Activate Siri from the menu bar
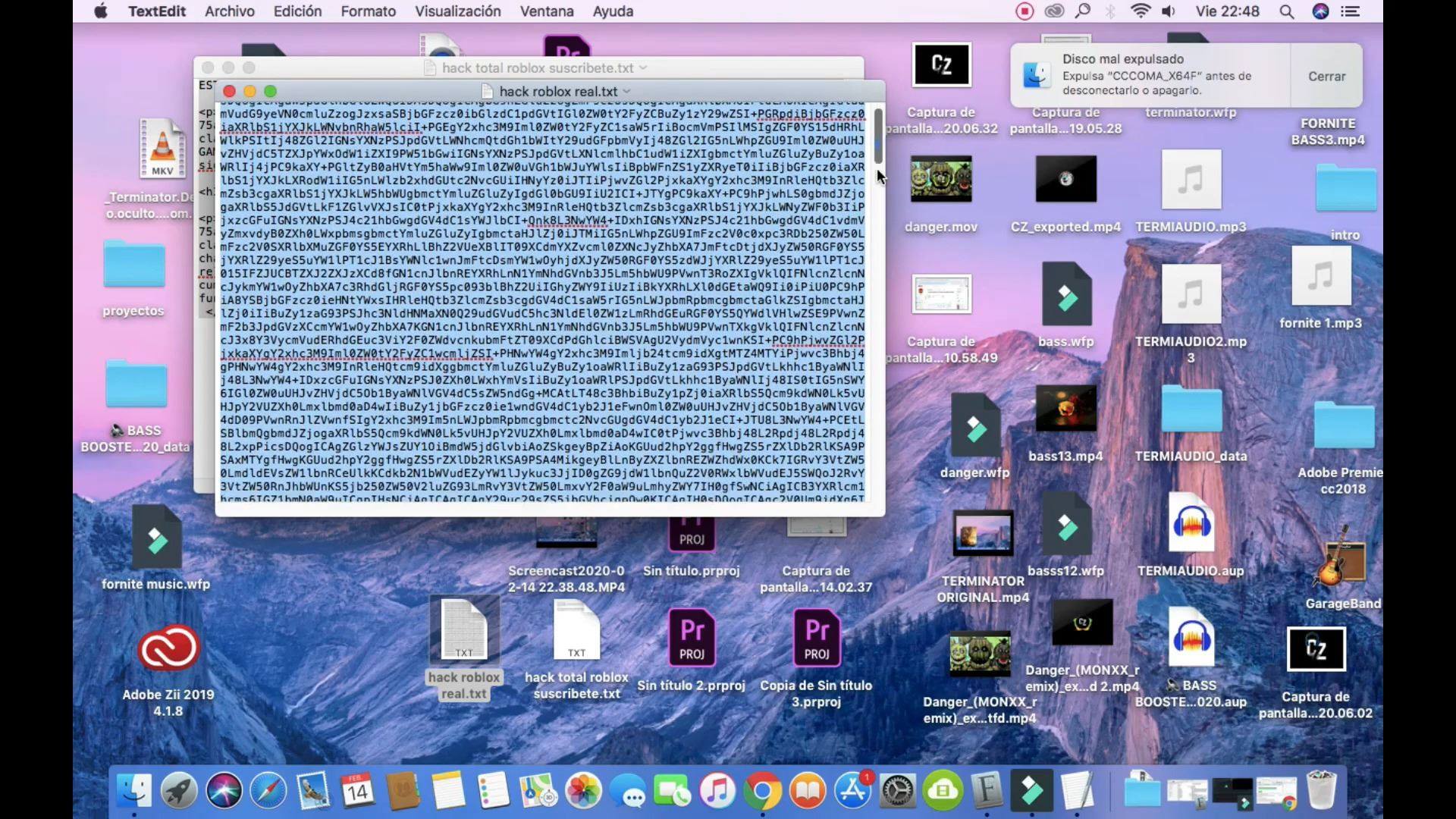The image size is (1456, 819). (x=1320, y=11)
